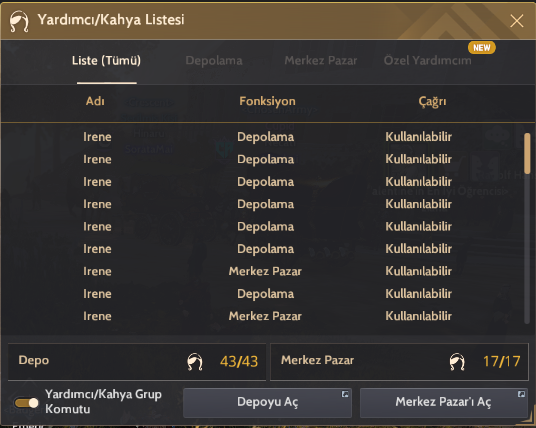Viewport: 536px width, 428px height.
Task: Click pin icon on Merkez Pazar'ı Aç button
Action: pyautogui.click(x=521, y=394)
